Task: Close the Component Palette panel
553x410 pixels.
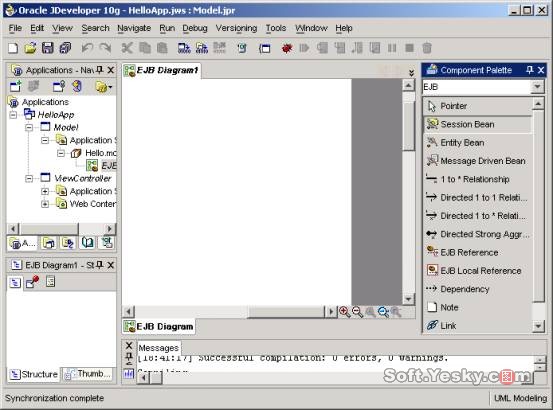Action: coord(541,70)
